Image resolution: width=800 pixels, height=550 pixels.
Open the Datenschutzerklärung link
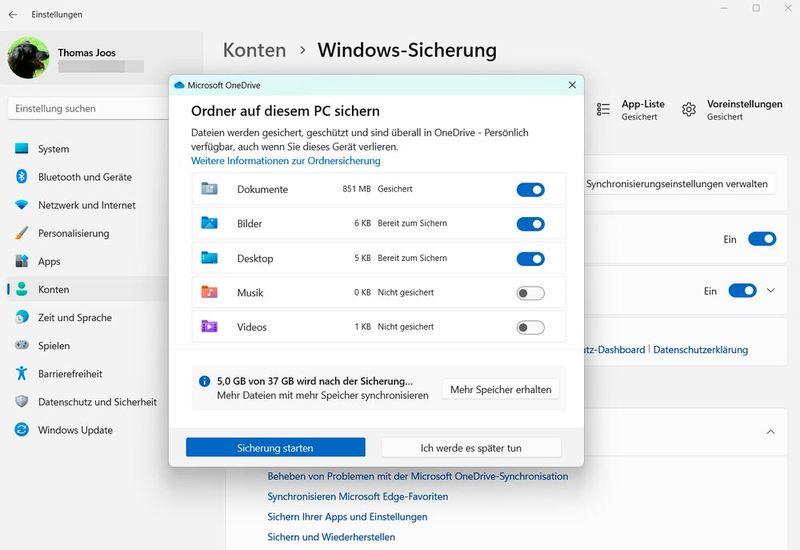[x=701, y=349]
